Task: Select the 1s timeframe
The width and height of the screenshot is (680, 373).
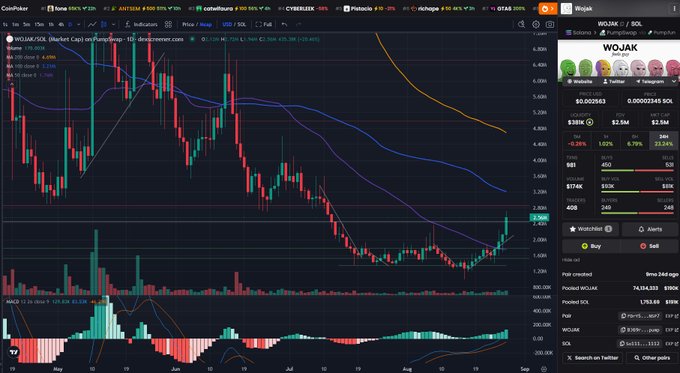Action: [5, 25]
